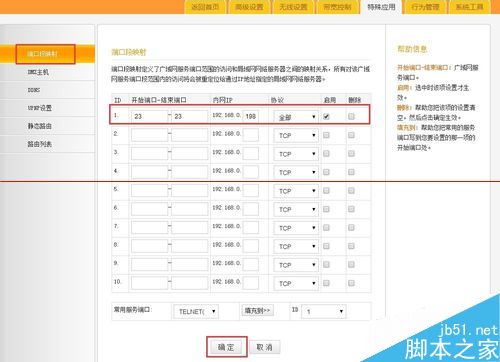
Task: Click the end port field in row 1
Action: tap(189, 116)
